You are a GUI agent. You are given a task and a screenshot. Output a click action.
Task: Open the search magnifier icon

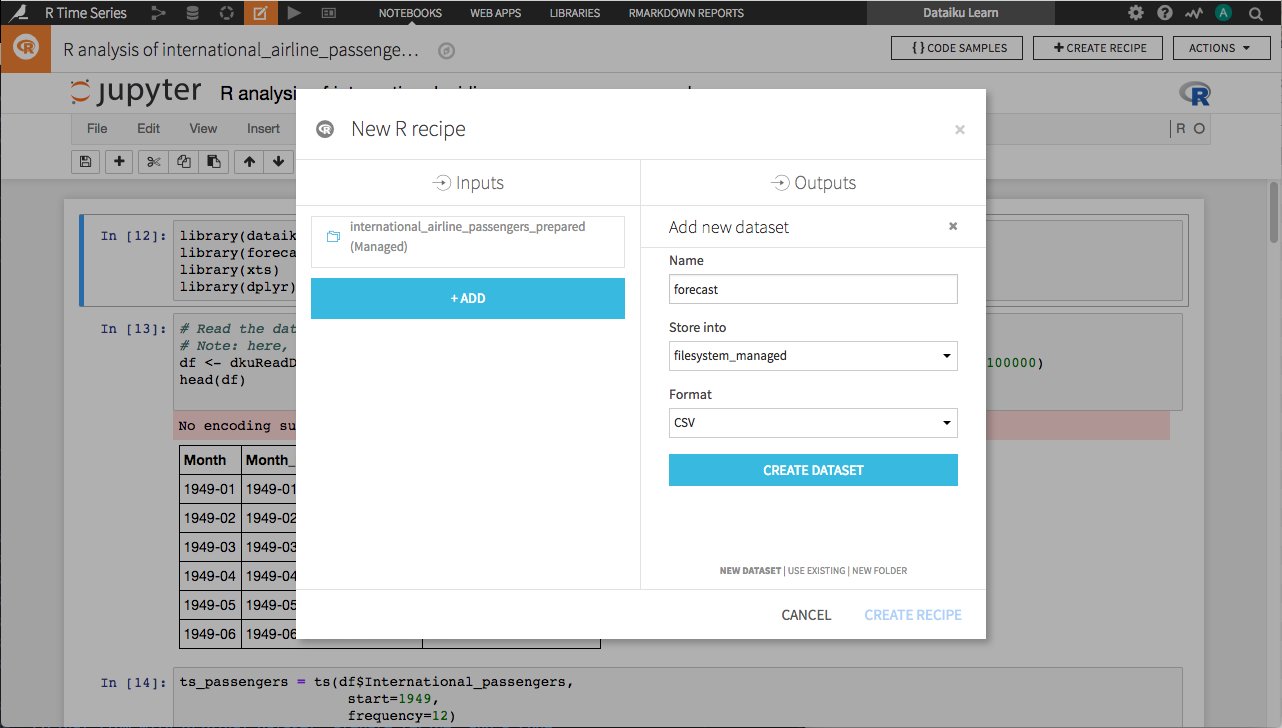click(1256, 13)
